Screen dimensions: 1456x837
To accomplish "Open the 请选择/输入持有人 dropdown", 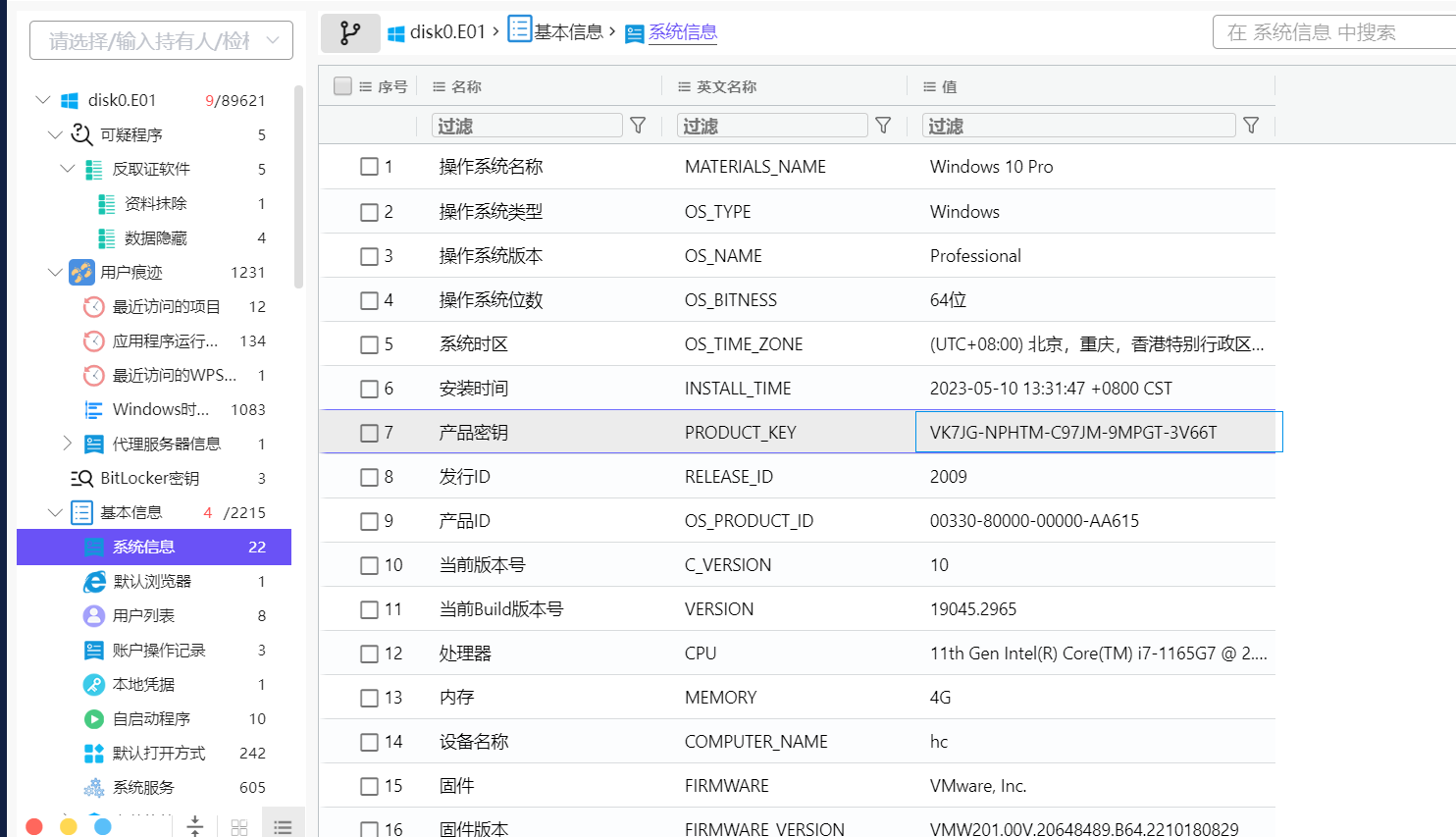I will 161,40.
